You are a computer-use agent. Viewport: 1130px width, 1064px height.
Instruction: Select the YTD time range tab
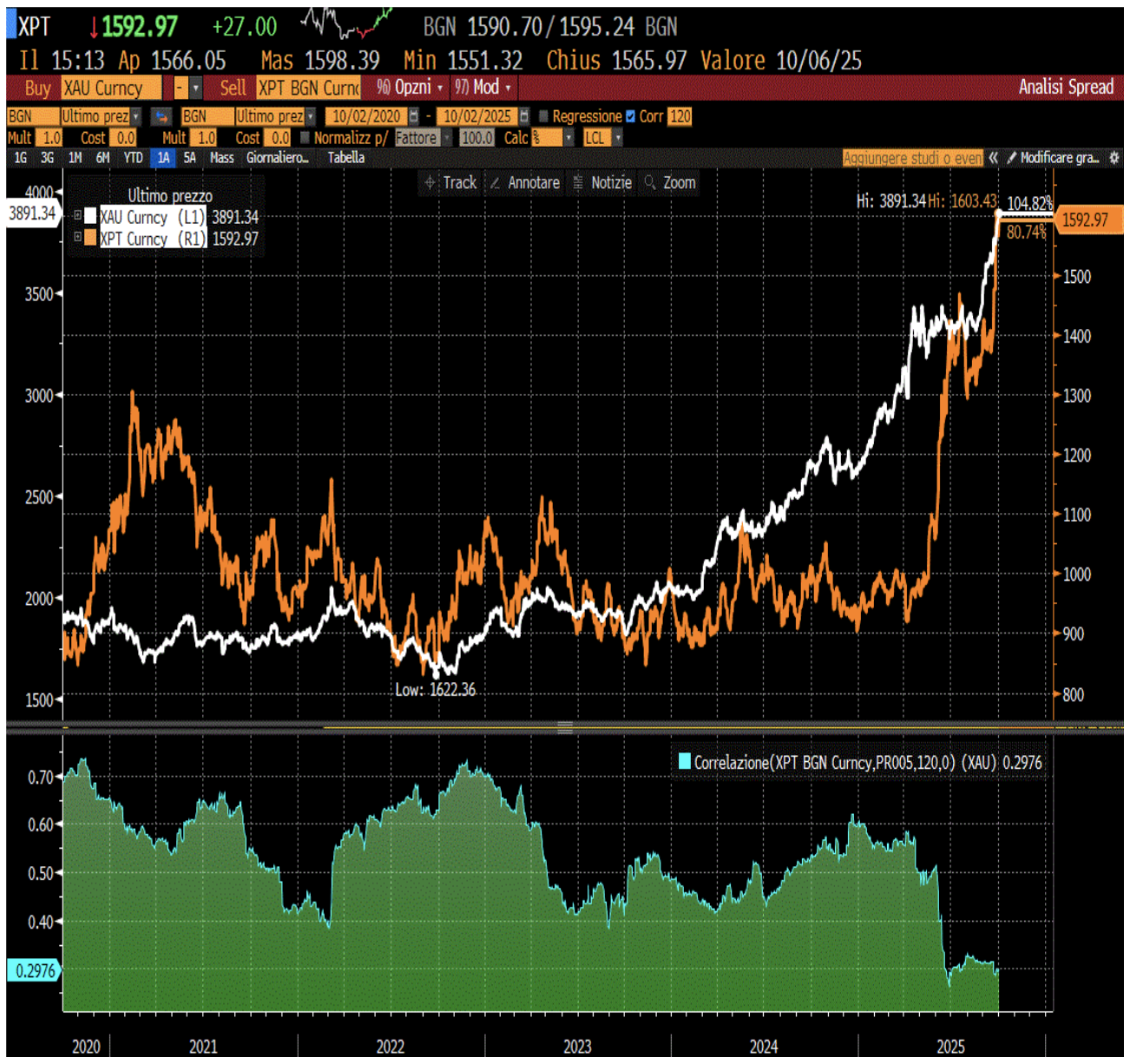[x=133, y=158]
